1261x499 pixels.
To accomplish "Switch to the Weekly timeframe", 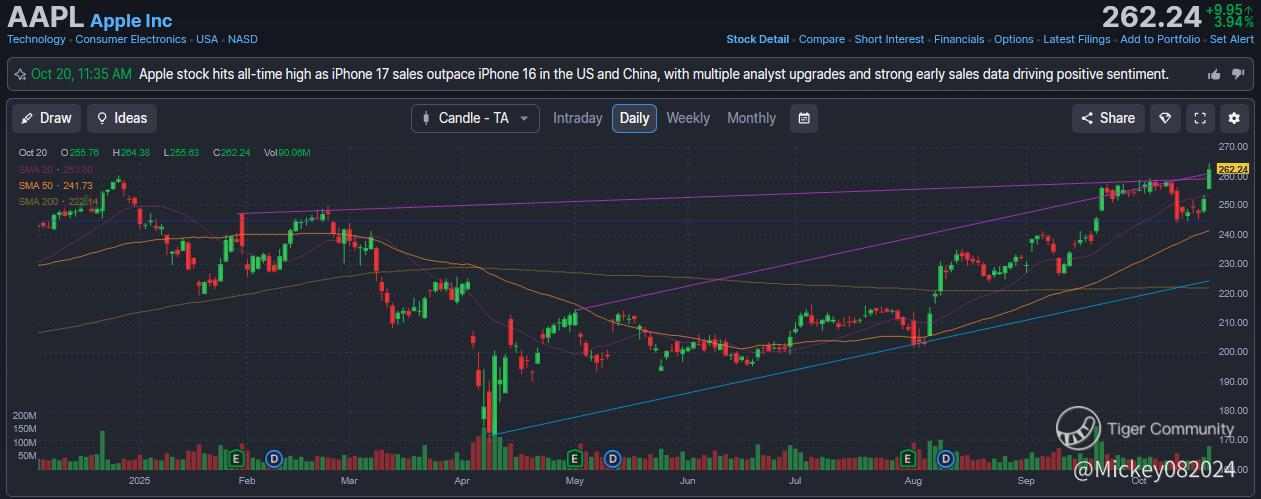I will click(x=688, y=118).
